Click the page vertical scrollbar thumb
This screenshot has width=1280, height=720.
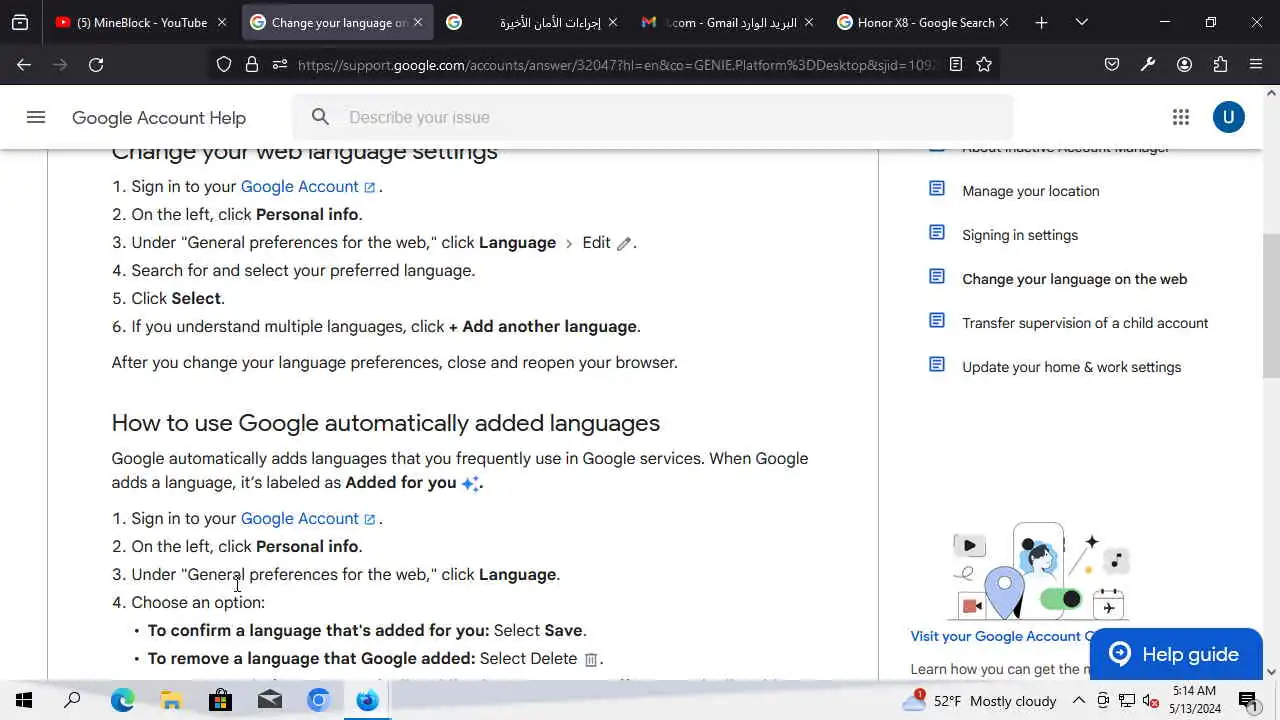coord(1271,306)
